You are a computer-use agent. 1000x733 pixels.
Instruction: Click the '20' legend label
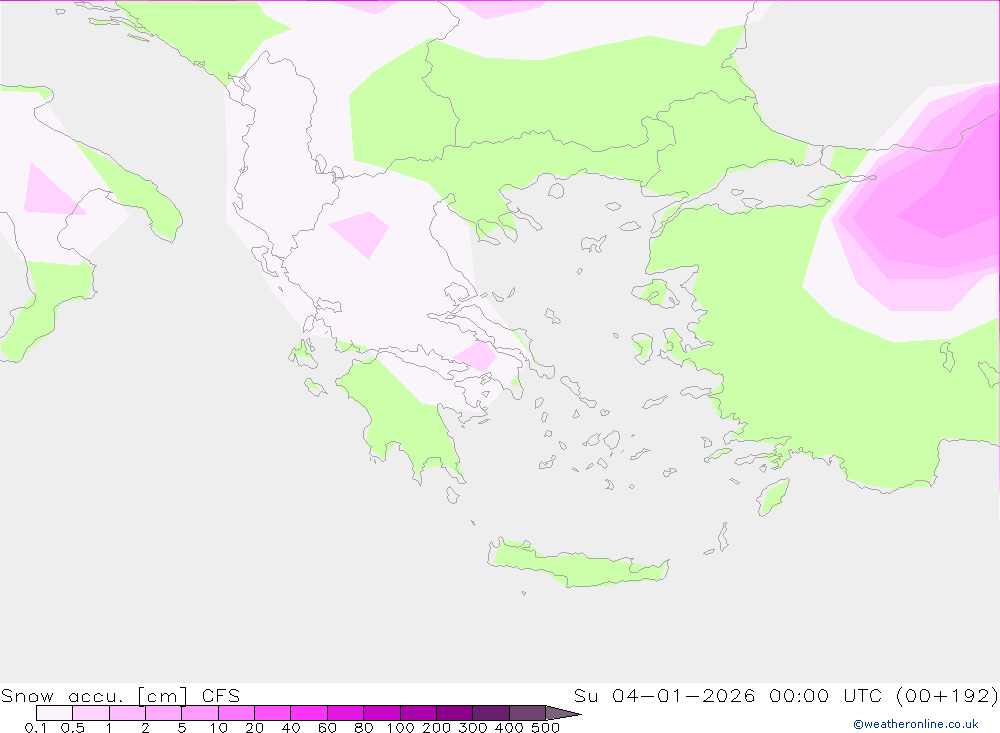(x=254, y=727)
